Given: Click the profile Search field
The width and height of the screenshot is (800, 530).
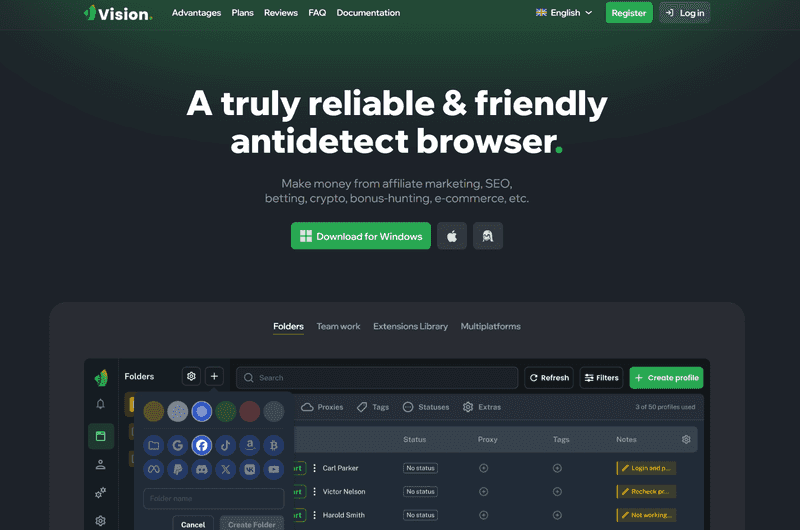Looking at the screenshot, I should point(377,378).
